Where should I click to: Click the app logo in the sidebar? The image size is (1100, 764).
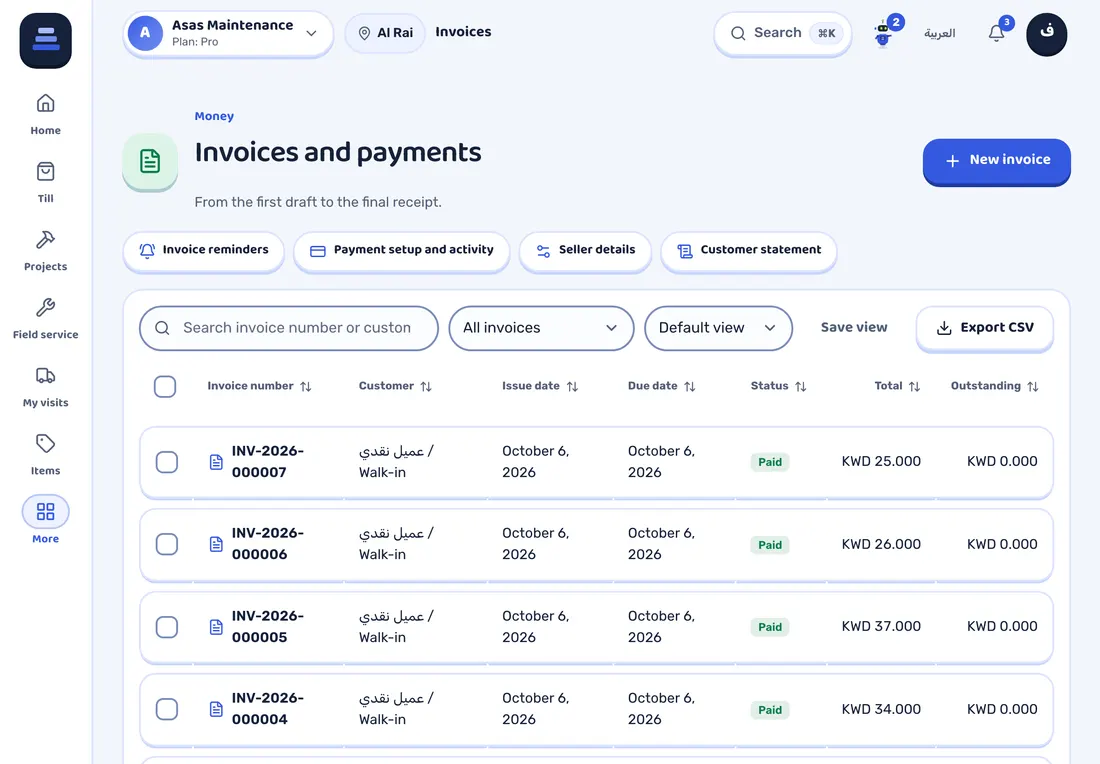click(x=46, y=40)
